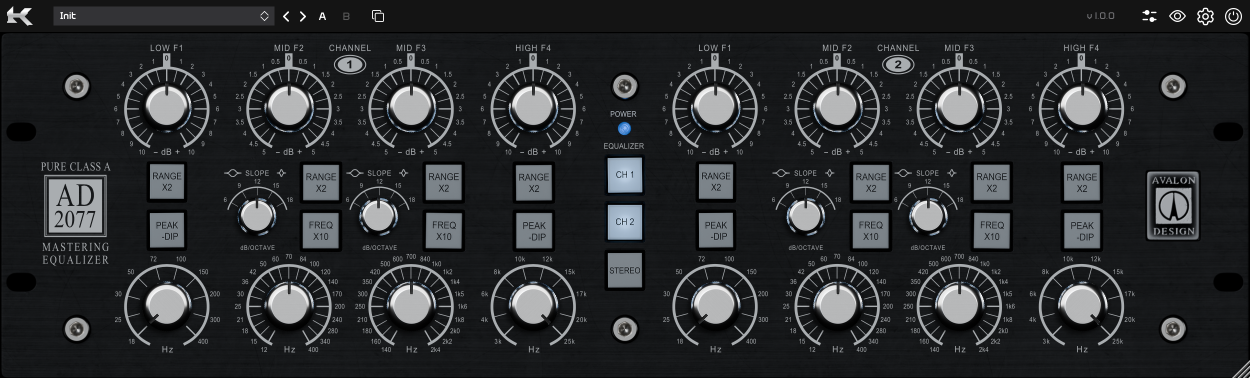1250x378 pixels.
Task: Click the copy A/B state icon
Action: pos(378,16)
